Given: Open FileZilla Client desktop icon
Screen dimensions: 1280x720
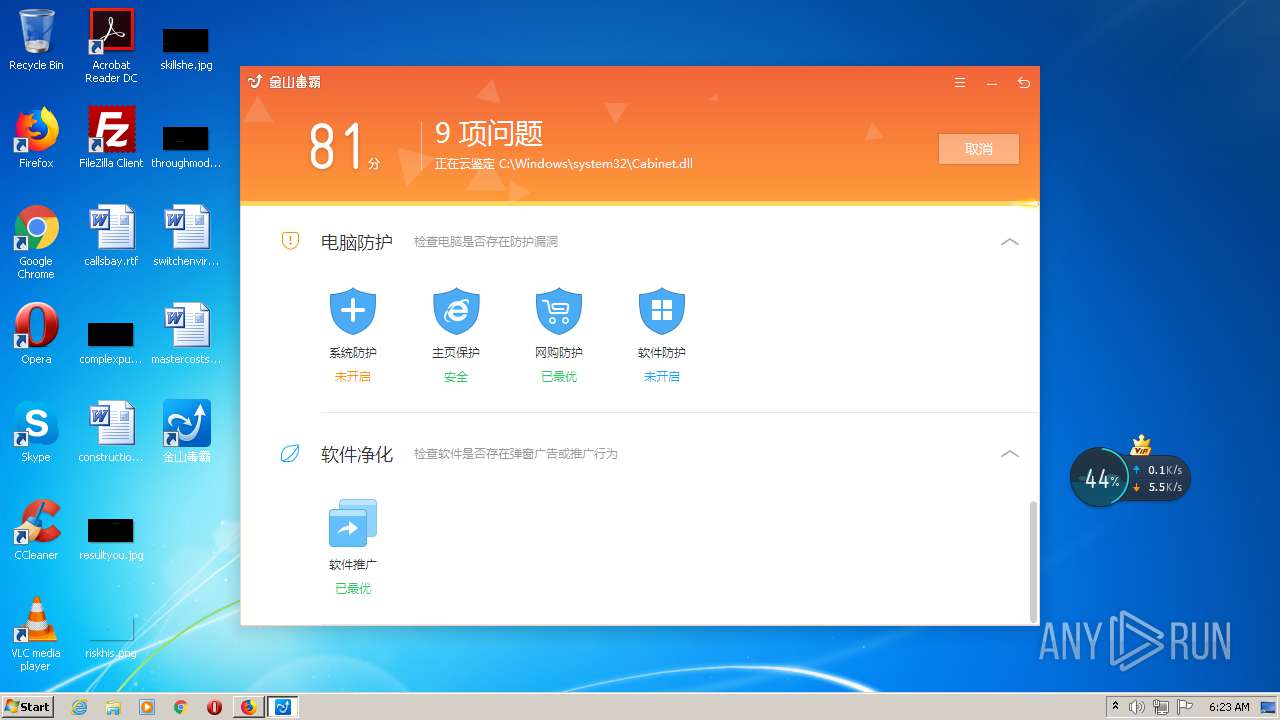Looking at the screenshot, I should 111,138.
